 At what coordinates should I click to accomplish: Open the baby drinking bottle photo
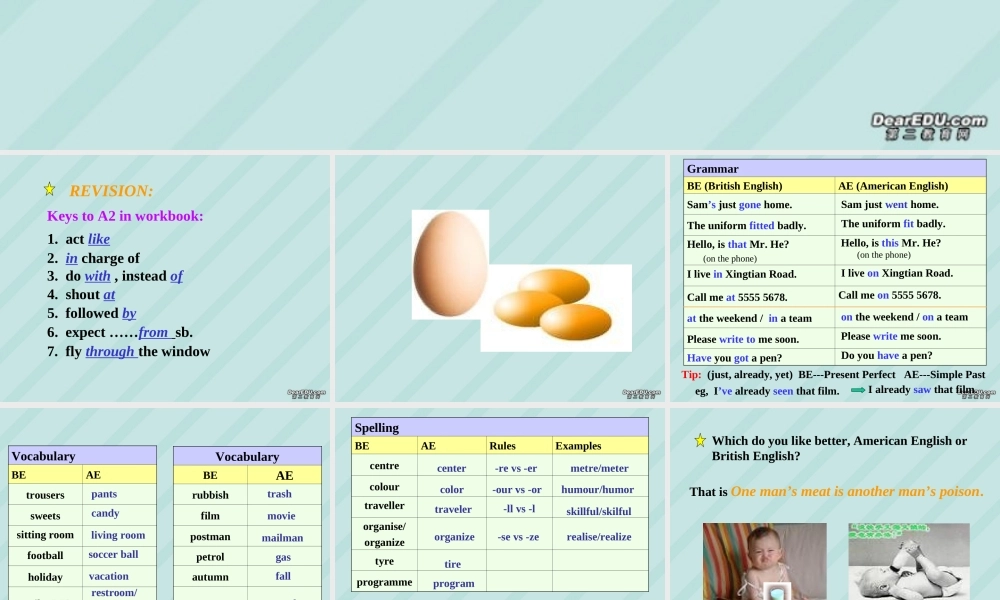909,561
